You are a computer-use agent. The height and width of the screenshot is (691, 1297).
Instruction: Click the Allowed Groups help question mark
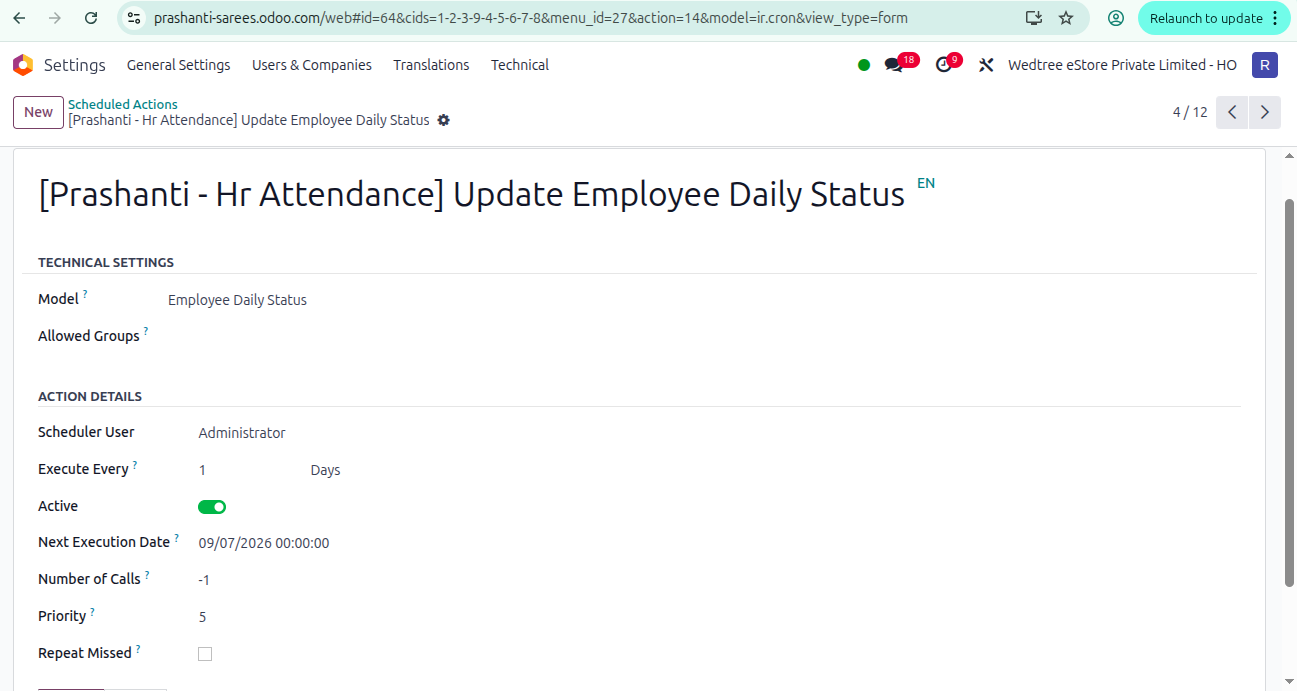click(146, 332)
